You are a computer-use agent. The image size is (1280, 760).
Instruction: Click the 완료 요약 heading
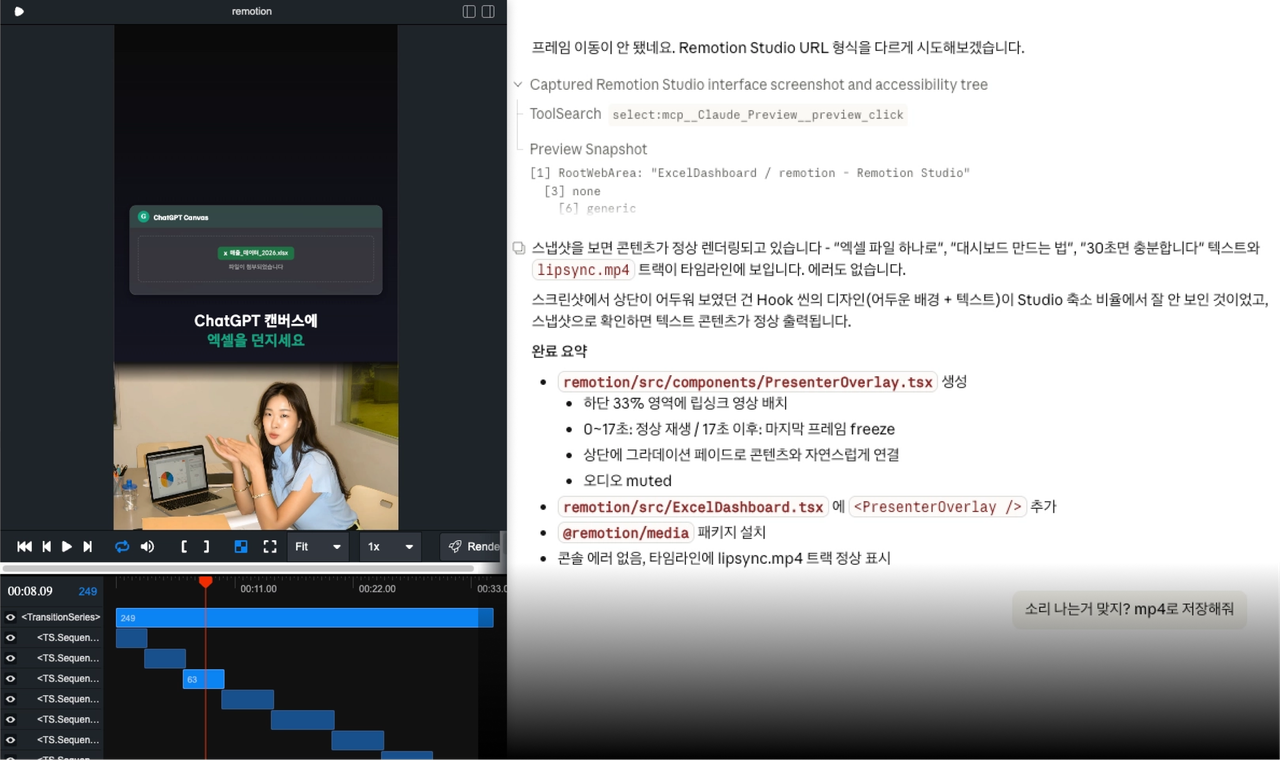[559, 352]
